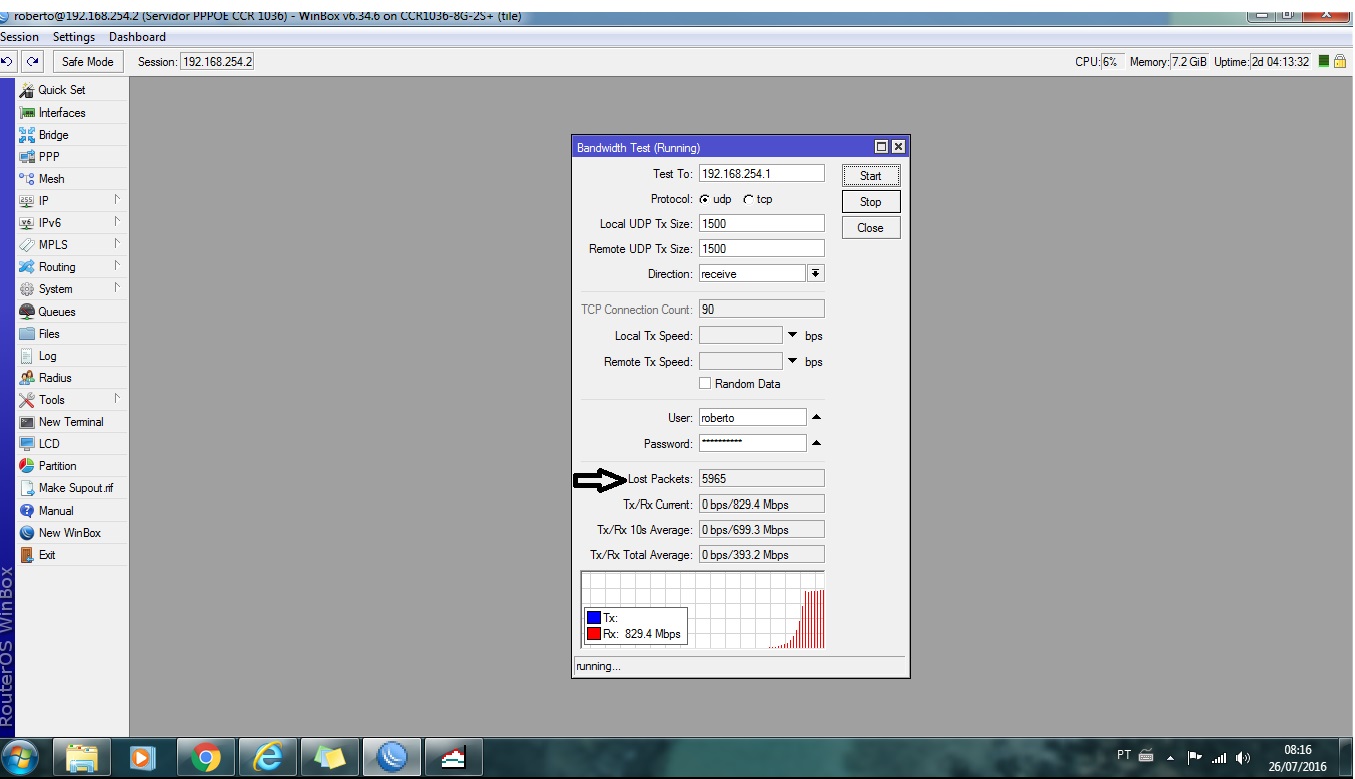Screen dimensions: 1355x779
Task: Click the Lost Packets value 5965
Action: pyautogui.click(x=762, y=479)
